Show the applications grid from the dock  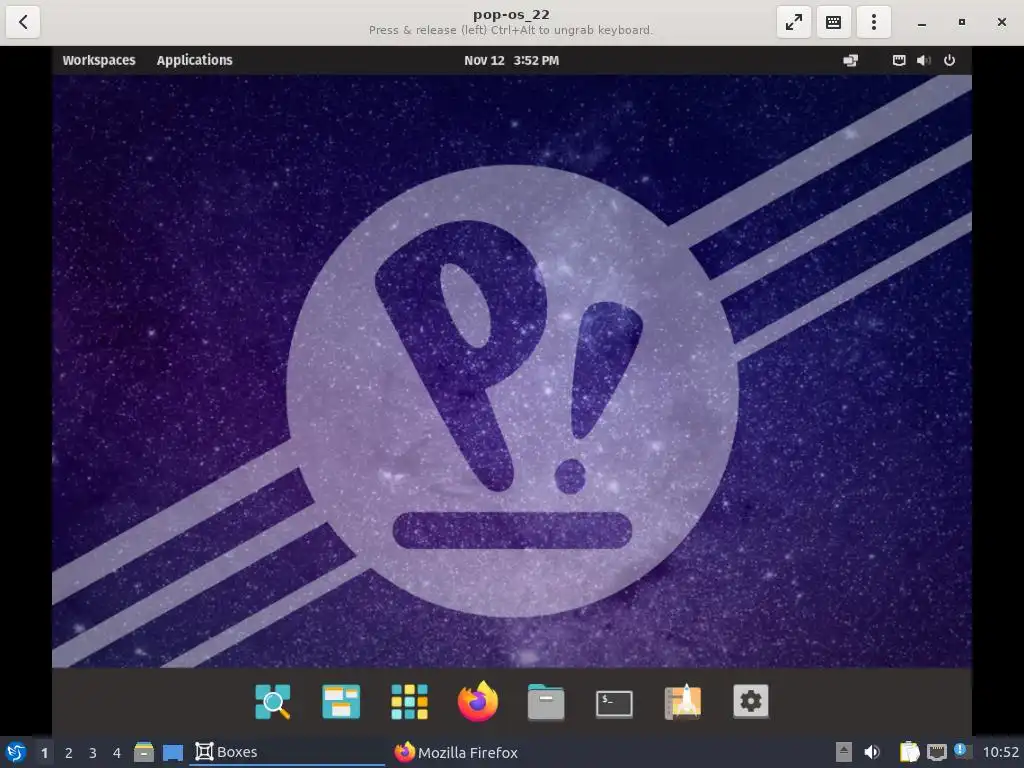pos(409,701)
